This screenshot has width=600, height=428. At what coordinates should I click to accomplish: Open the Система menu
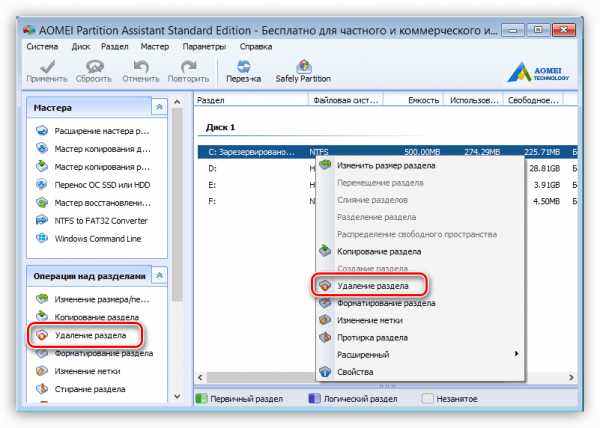42,47
